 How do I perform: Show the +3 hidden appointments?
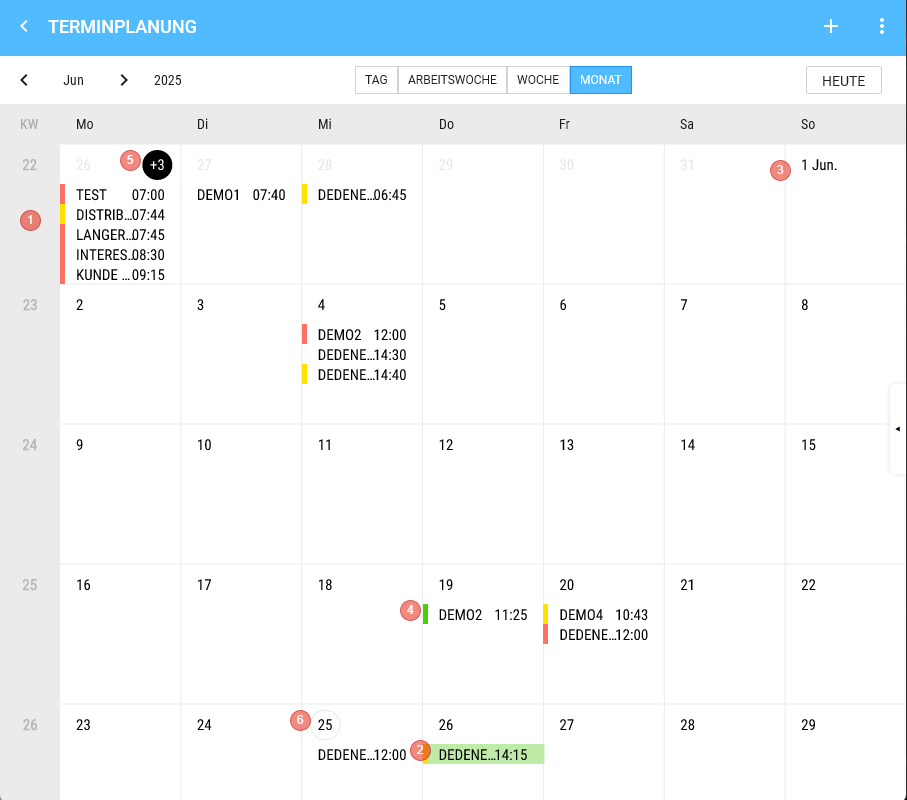pyautogui.click(x=157, y=165)
